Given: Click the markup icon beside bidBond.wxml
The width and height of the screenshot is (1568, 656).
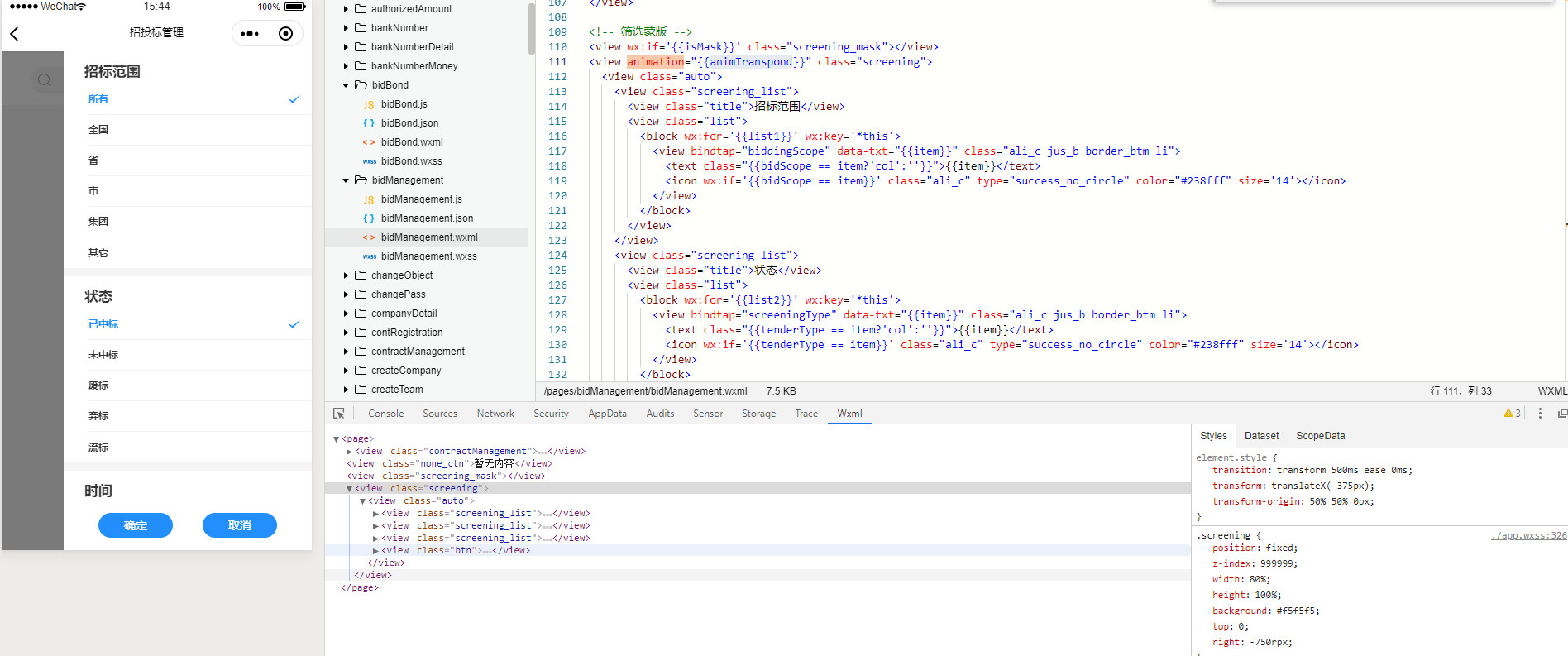Looking at the screenshot, I should point(369,143).
